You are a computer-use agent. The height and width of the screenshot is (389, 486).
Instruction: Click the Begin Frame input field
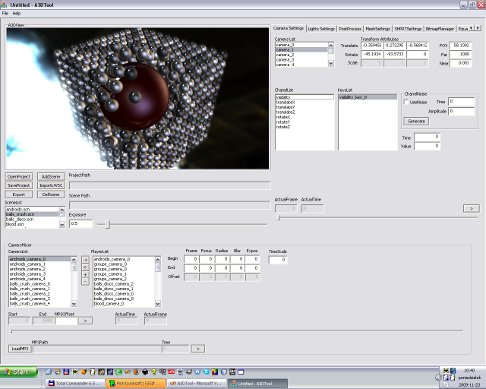coord(191,259)
